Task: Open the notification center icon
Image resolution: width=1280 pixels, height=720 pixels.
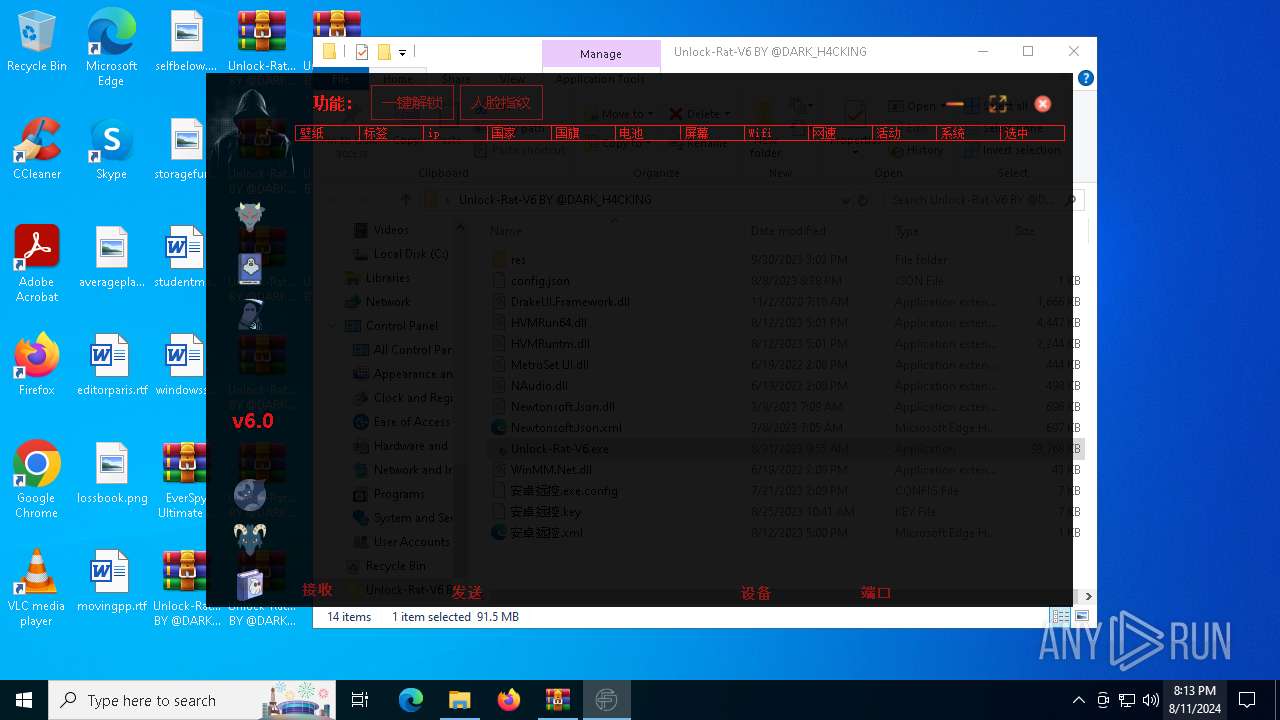Action: coord(1247,700)
